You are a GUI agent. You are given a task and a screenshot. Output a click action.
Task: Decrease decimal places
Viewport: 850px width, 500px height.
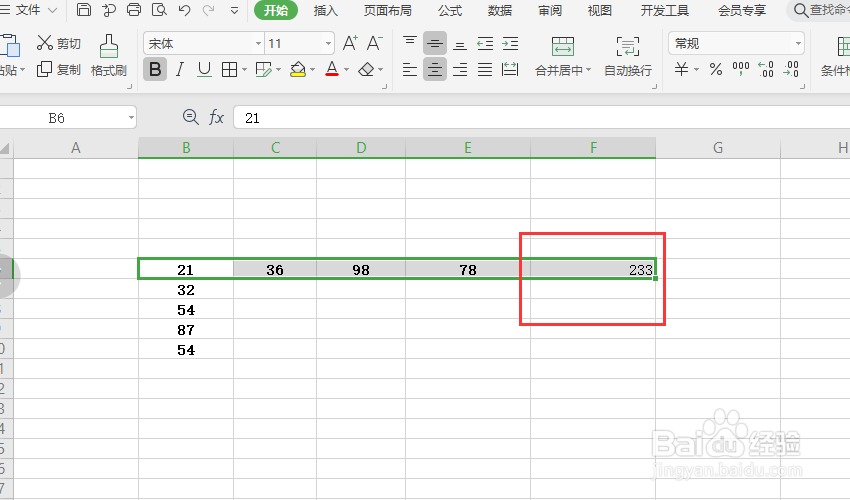(x=791, y=69)
